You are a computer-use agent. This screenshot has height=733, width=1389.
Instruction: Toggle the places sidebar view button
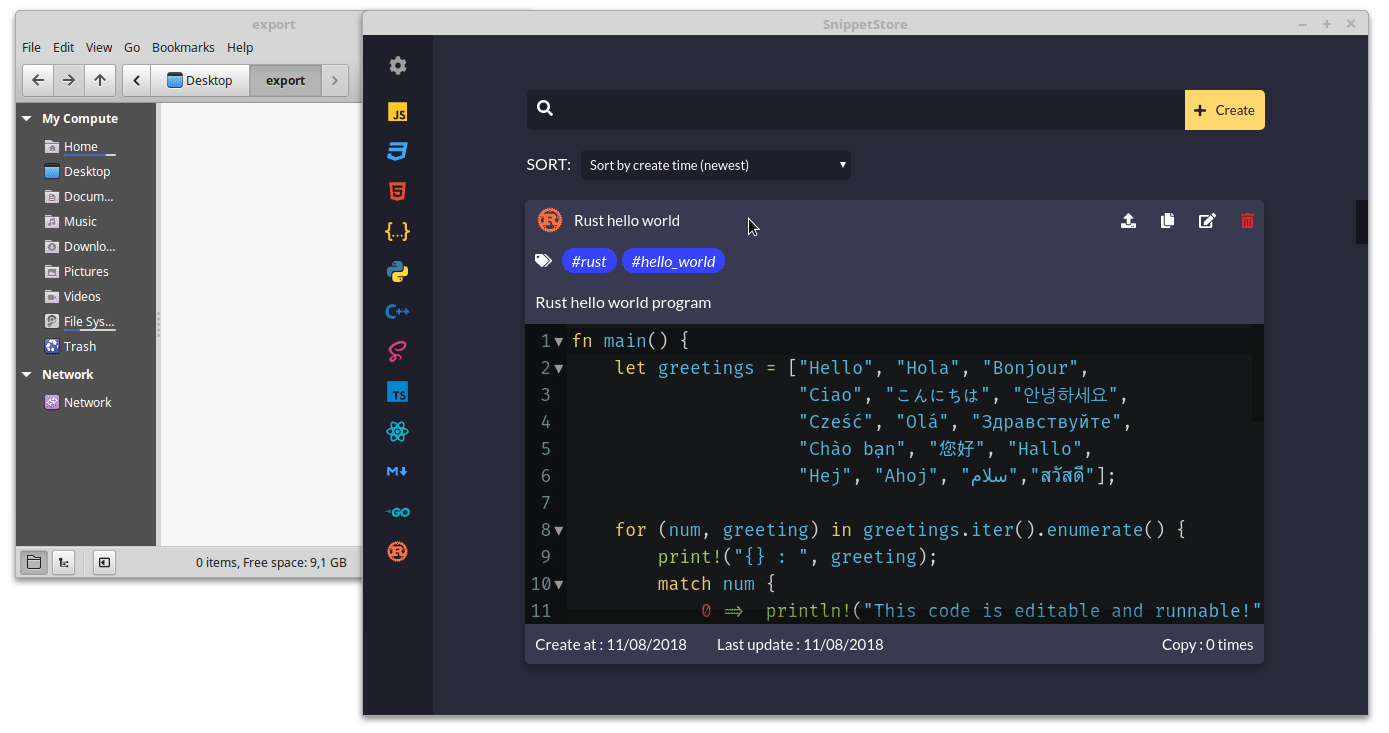tap(34, 563)
